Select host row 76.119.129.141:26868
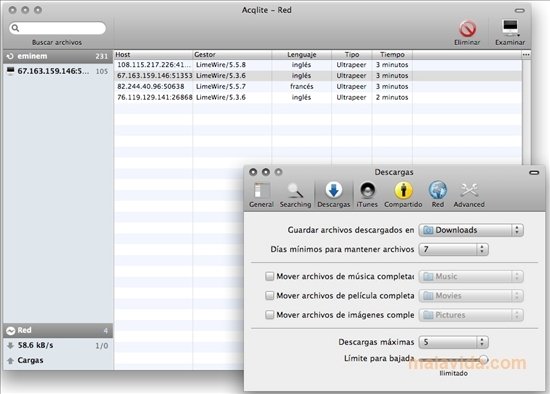 coord(318,98)
